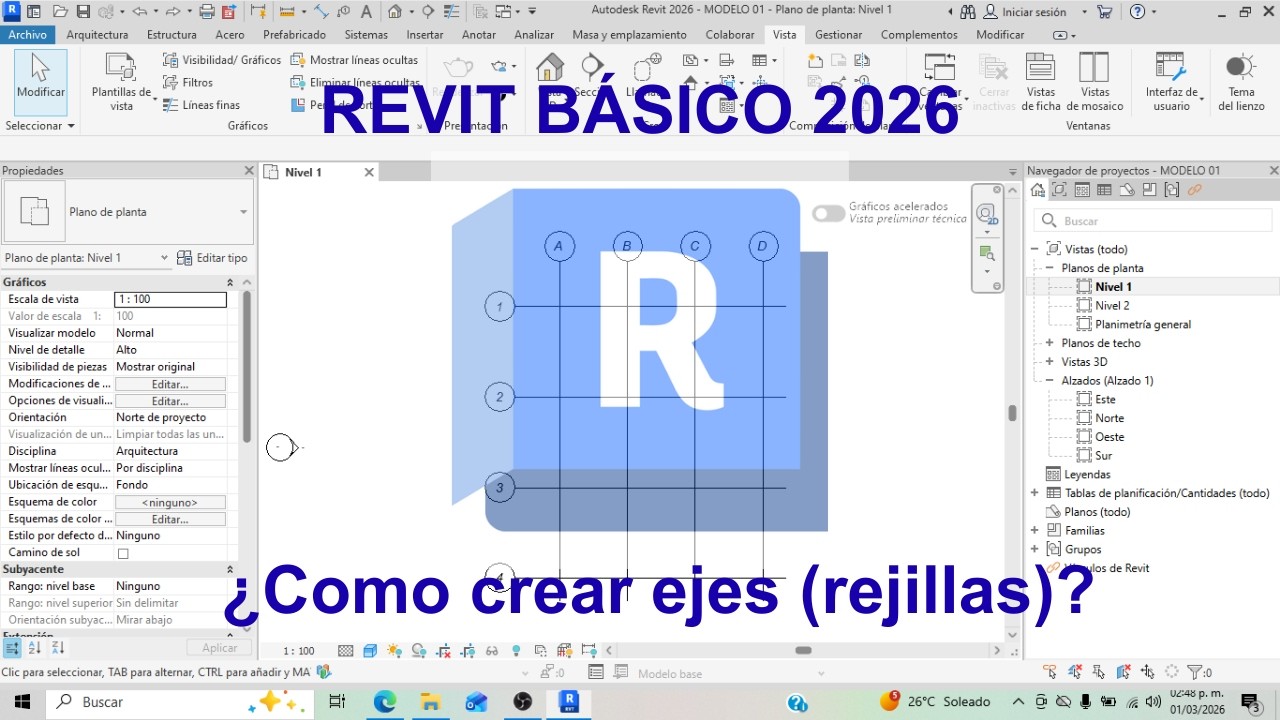Click the link icon in project browser toolbar
Image resolution: width=1280 pixels, height=720 pixels.
point(1194,189)
